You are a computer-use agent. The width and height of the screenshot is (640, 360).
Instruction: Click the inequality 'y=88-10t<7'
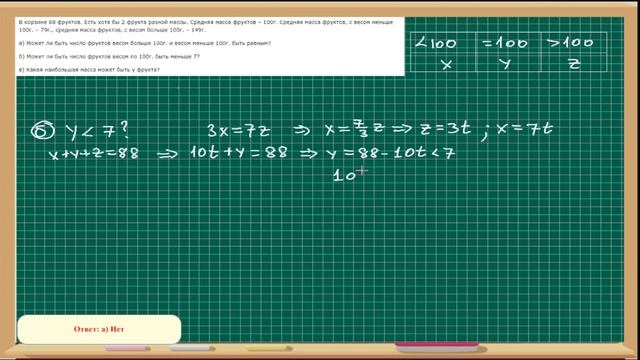[x=391, y=153]
